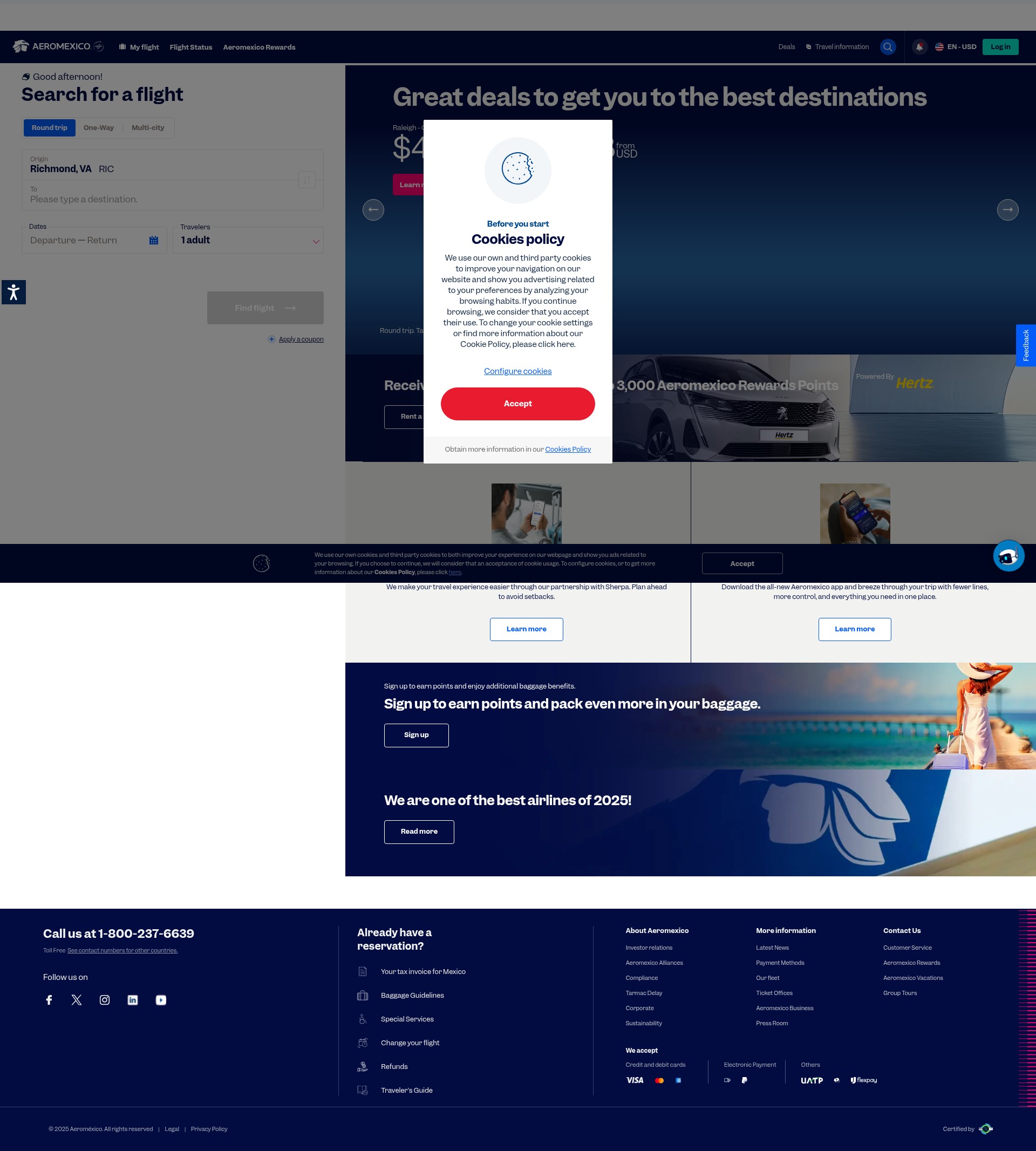
Task: Expand the Travelers dropdown
Action: click(x=248, y=240)
